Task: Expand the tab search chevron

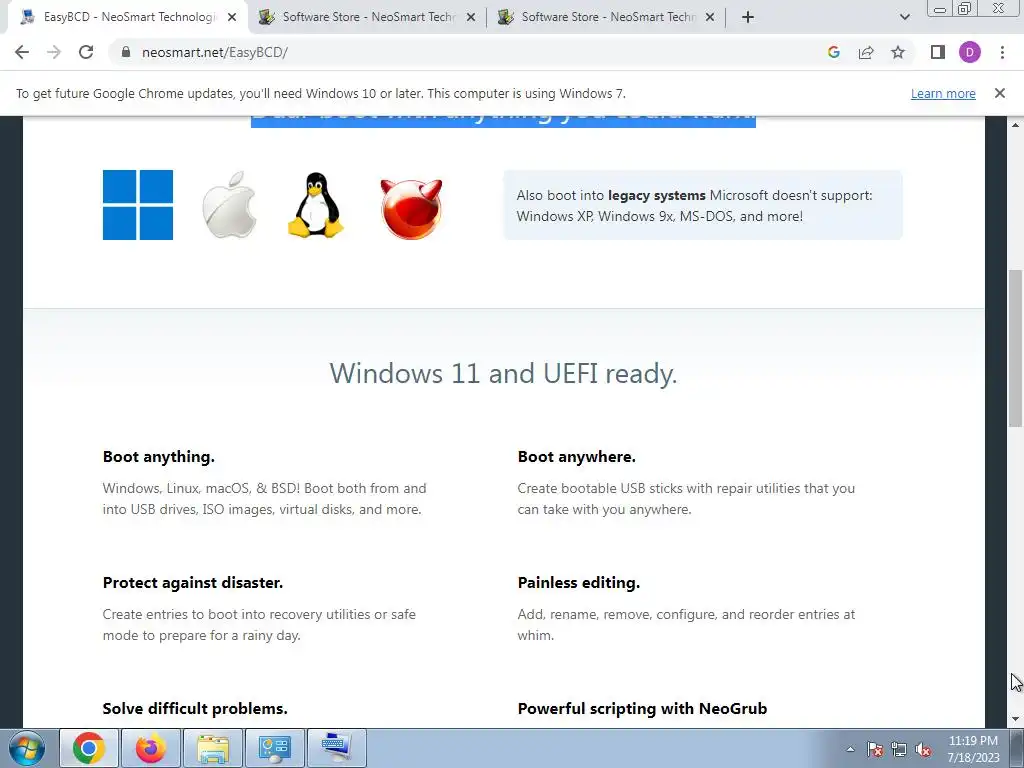Action: point(904,17)
